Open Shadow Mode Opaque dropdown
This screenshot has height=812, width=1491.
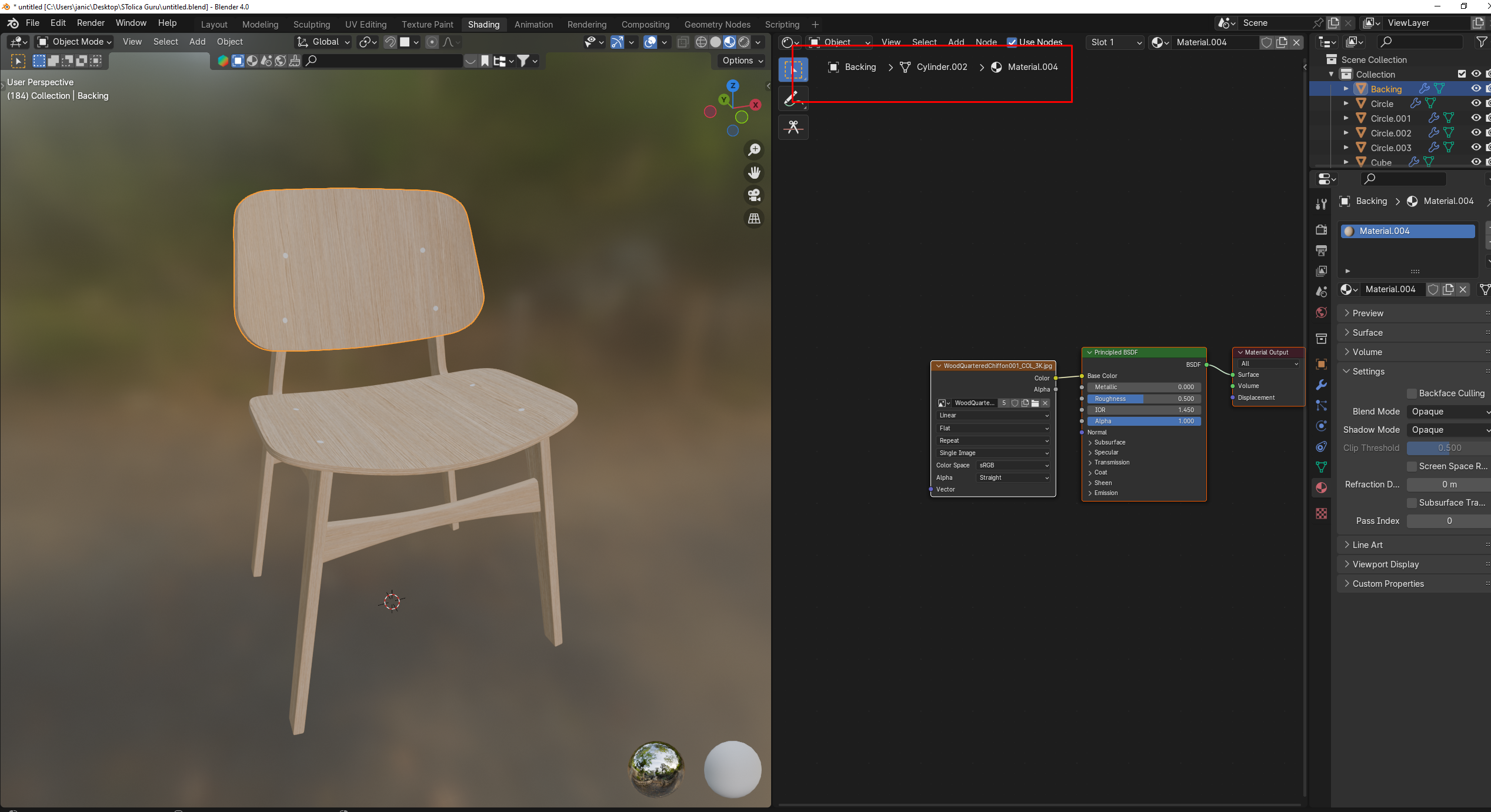tap(1449, 430)
